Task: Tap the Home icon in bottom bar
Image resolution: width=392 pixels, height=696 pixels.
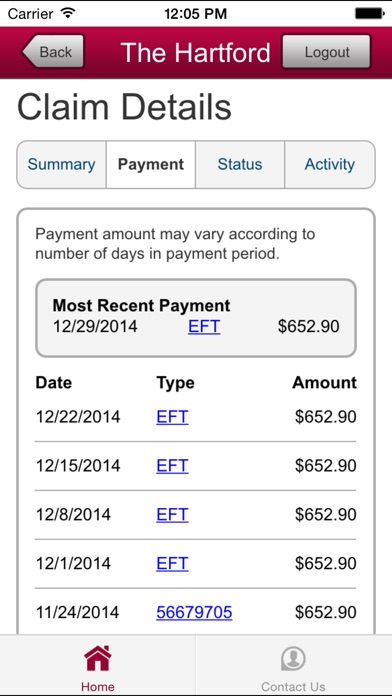Action: click(98, 658)
